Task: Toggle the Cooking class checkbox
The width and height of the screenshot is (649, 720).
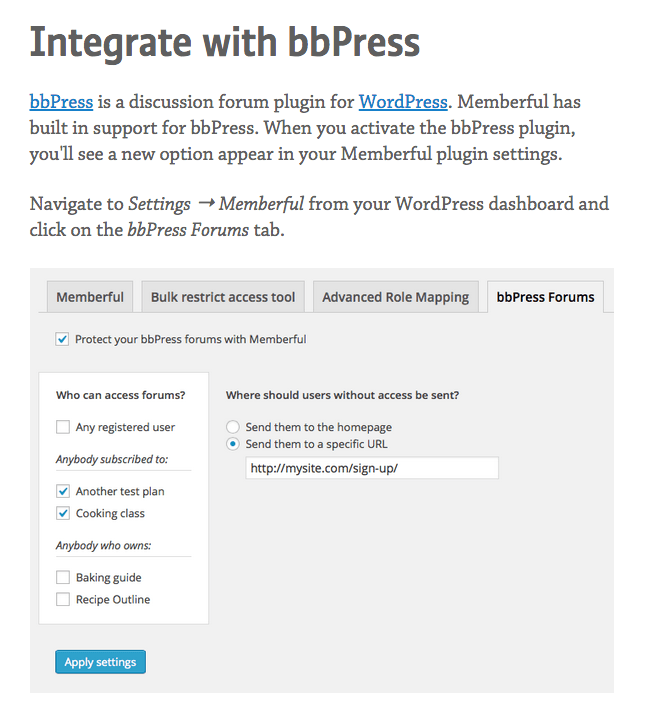Action: pyautogui.click(x=64, y=513)
